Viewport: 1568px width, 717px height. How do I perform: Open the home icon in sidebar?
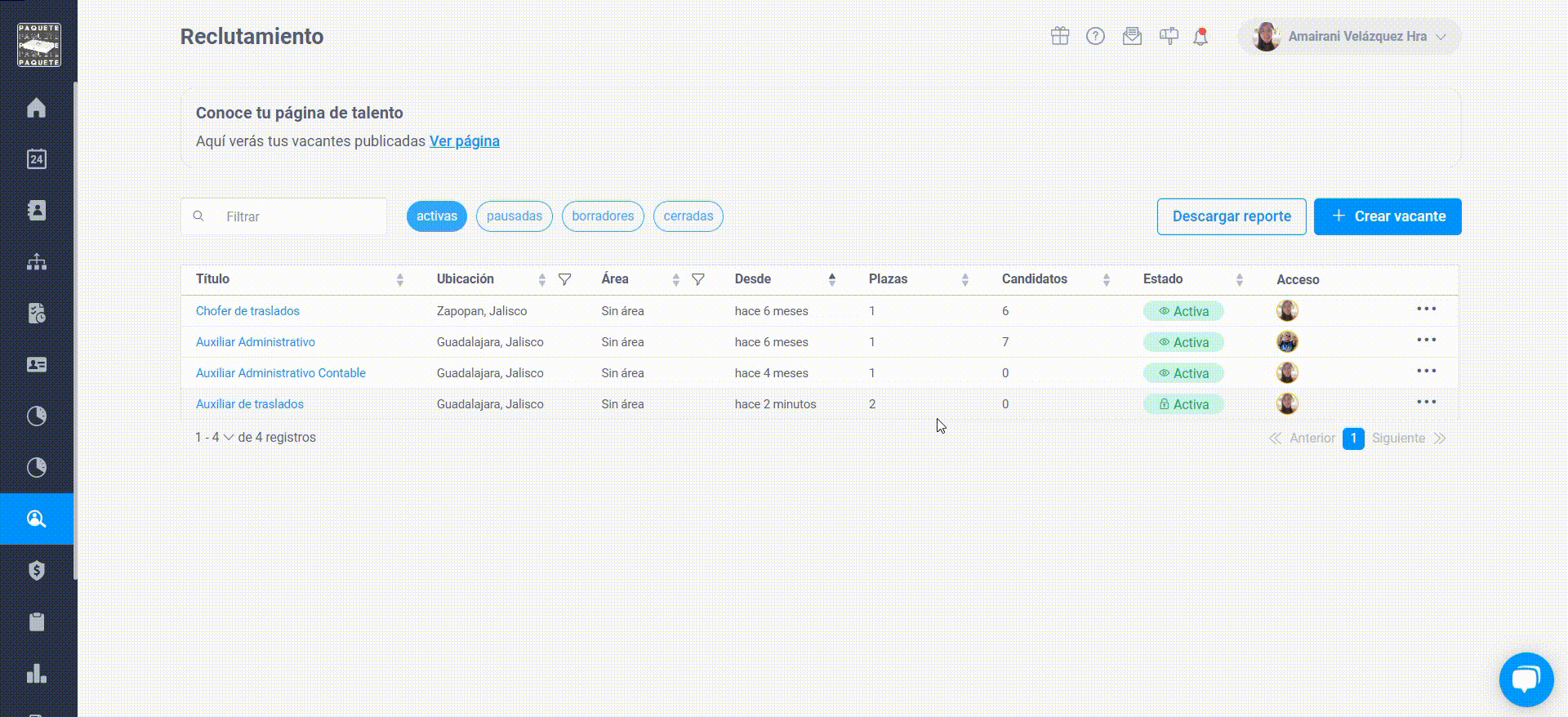pyautogui.click(x=36, y=108)
